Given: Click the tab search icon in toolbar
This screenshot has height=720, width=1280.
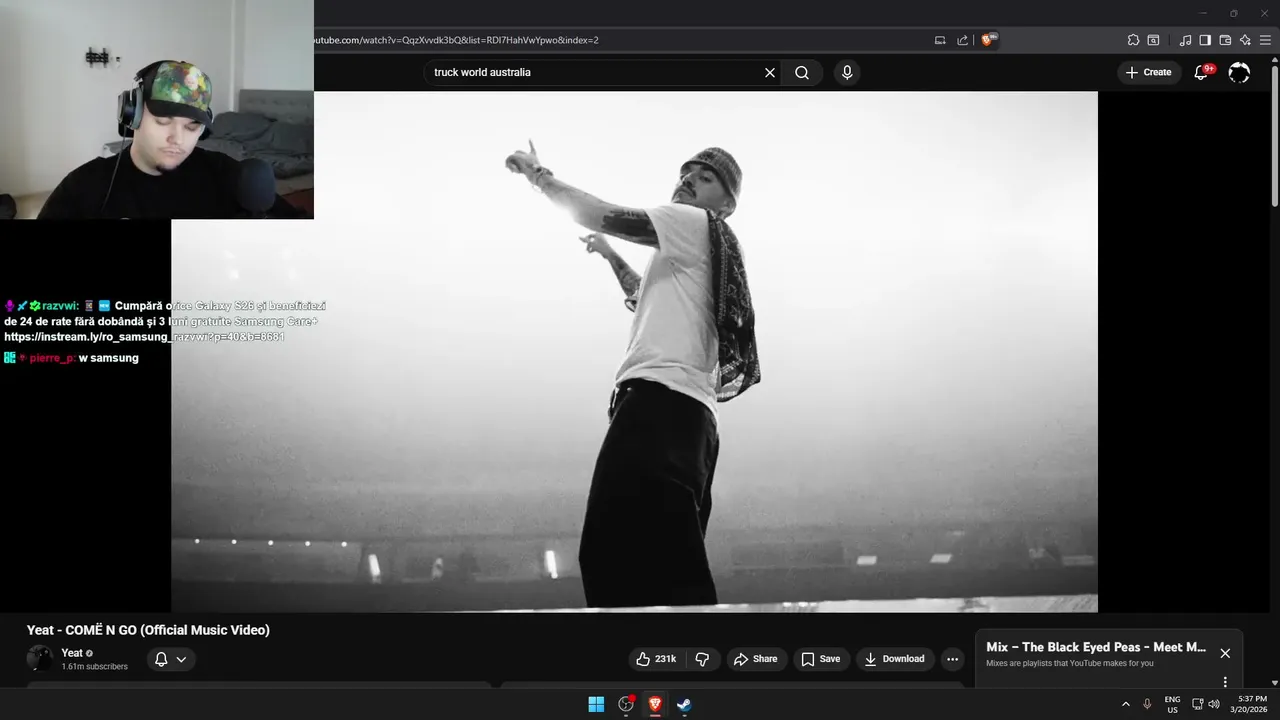Looking at the screenshot, I should (x=1153, y=40).
